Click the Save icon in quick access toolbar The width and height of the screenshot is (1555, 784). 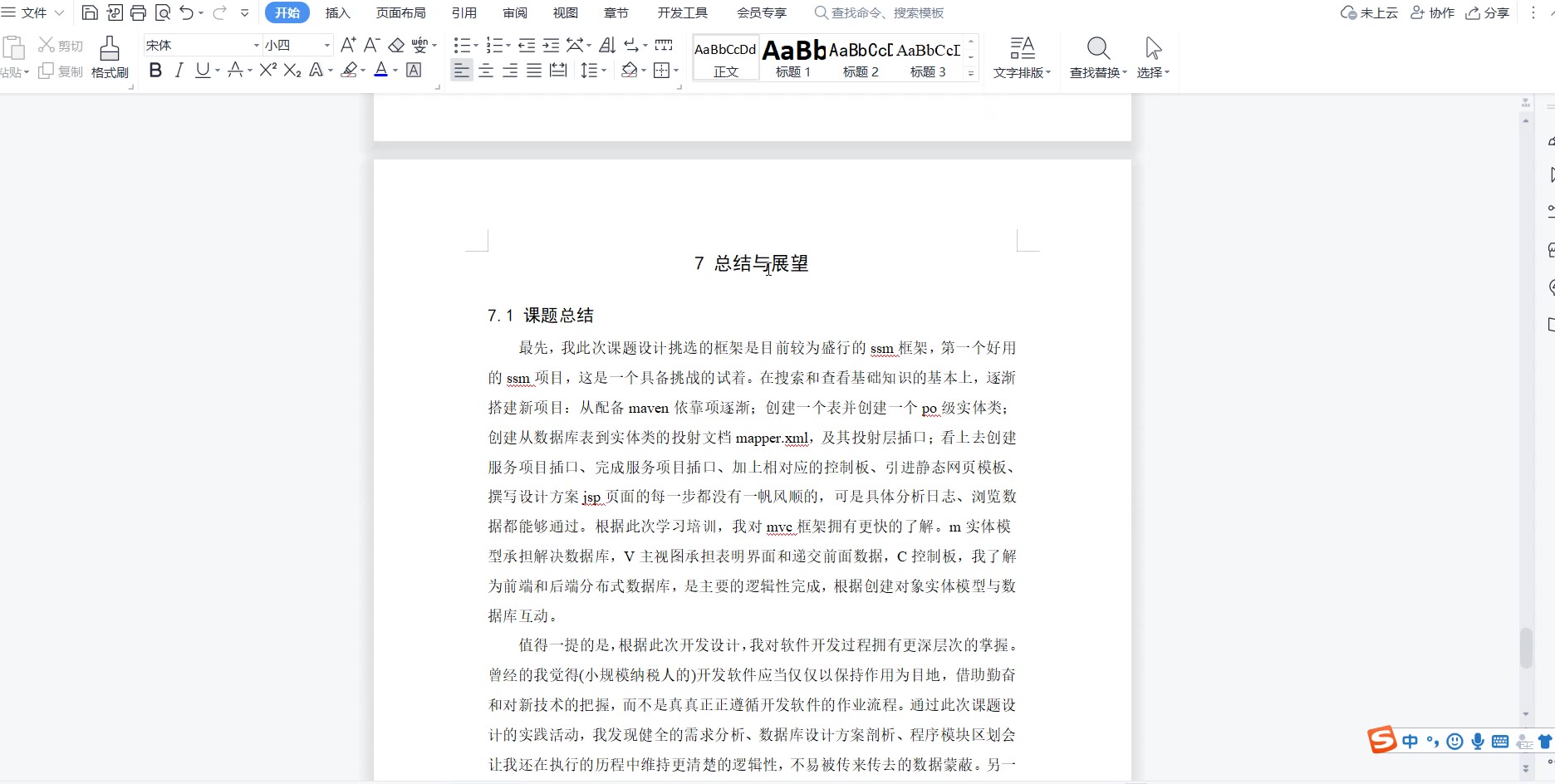[90, 12]
